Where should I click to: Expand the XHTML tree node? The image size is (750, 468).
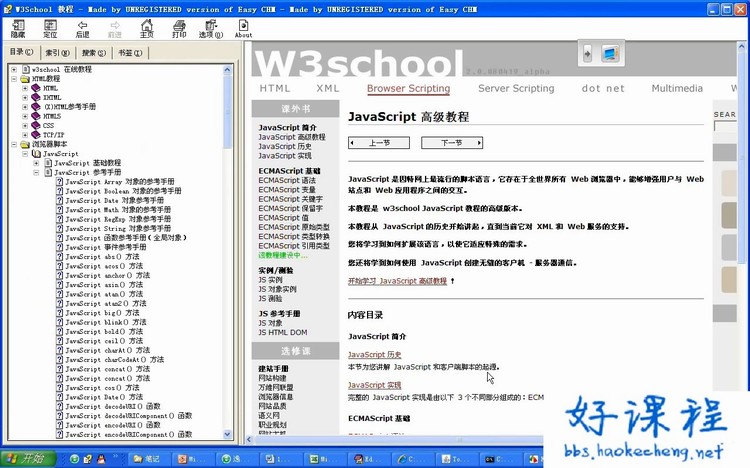click(x=25, y=97)
